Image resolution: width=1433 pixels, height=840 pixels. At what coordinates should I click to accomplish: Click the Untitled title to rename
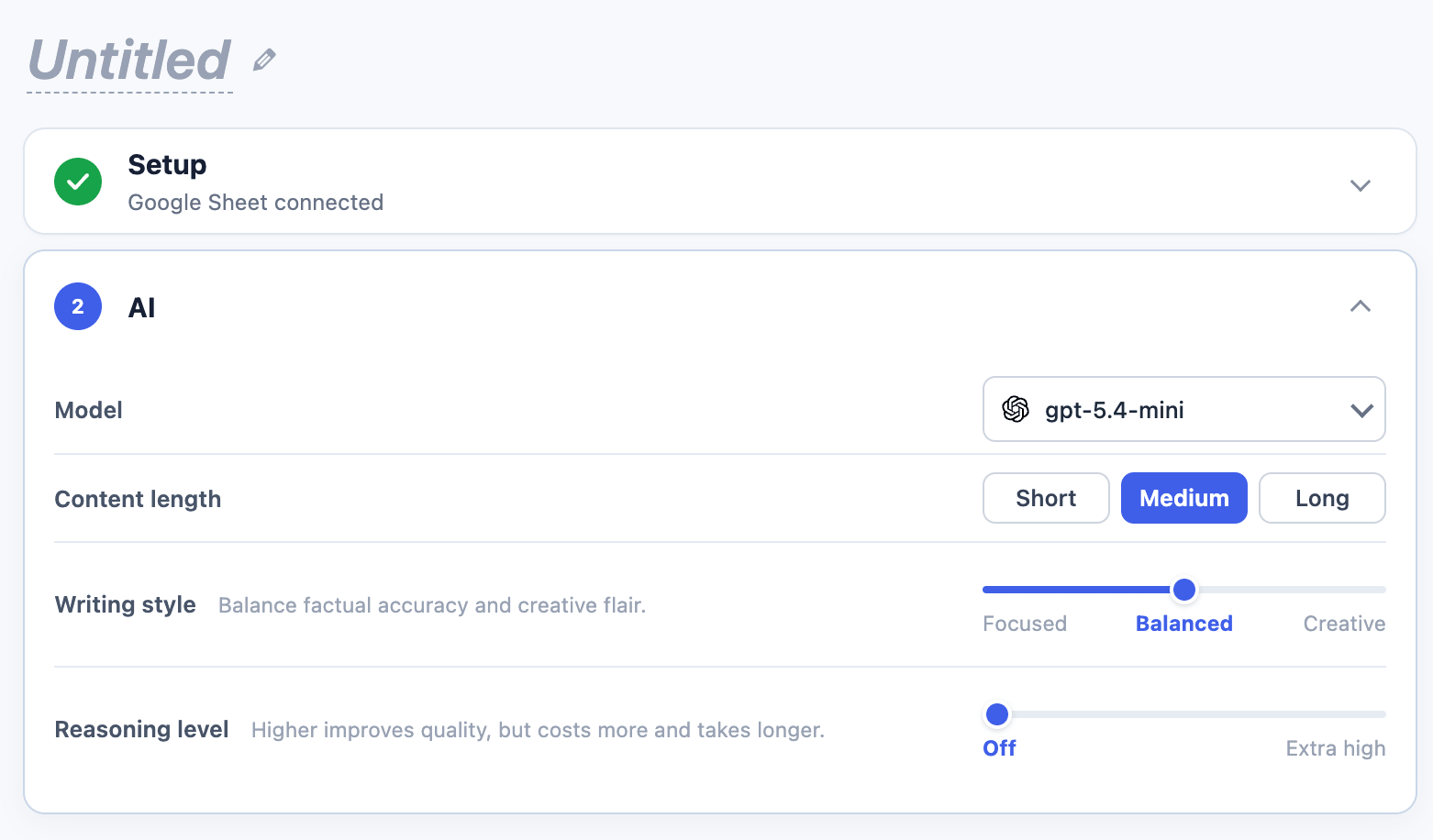[x=129, y=61]
